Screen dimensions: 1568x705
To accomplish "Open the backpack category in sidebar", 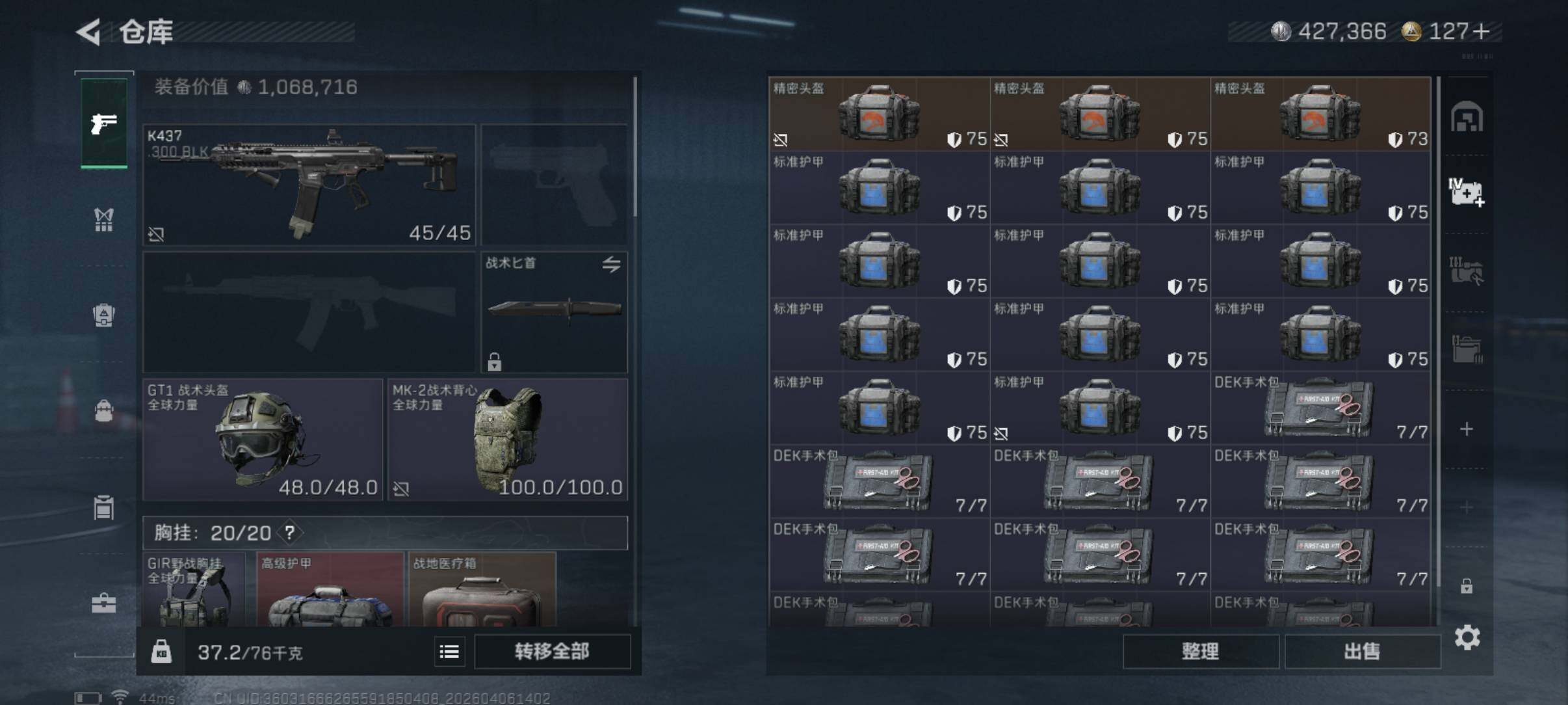I will click(x=104, y=315).
